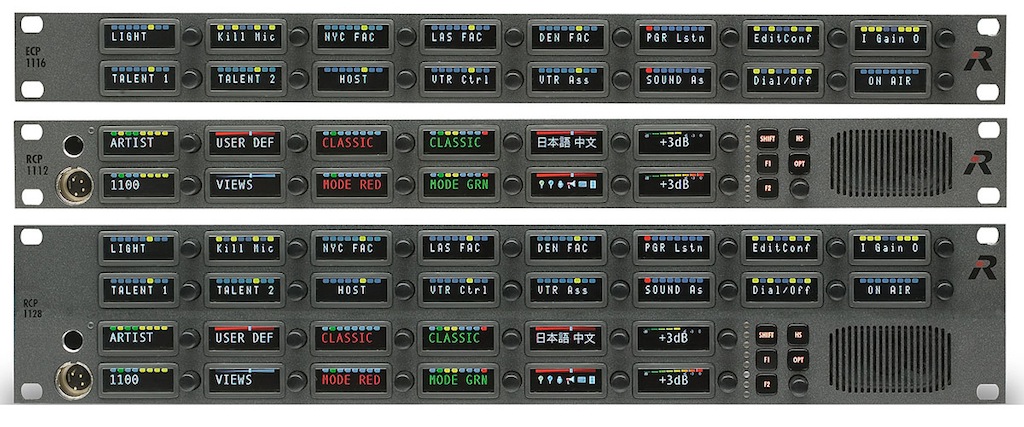The height and width of the screenshot is (427, 1024).
Task: Toggle Kill Mic key on ECP 1116
Action: click(245, 37)
